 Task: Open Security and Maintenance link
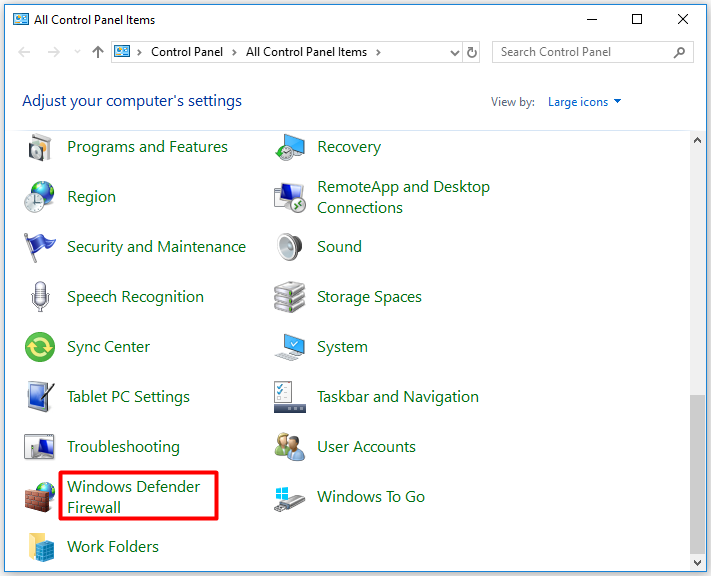pos(156,247)
